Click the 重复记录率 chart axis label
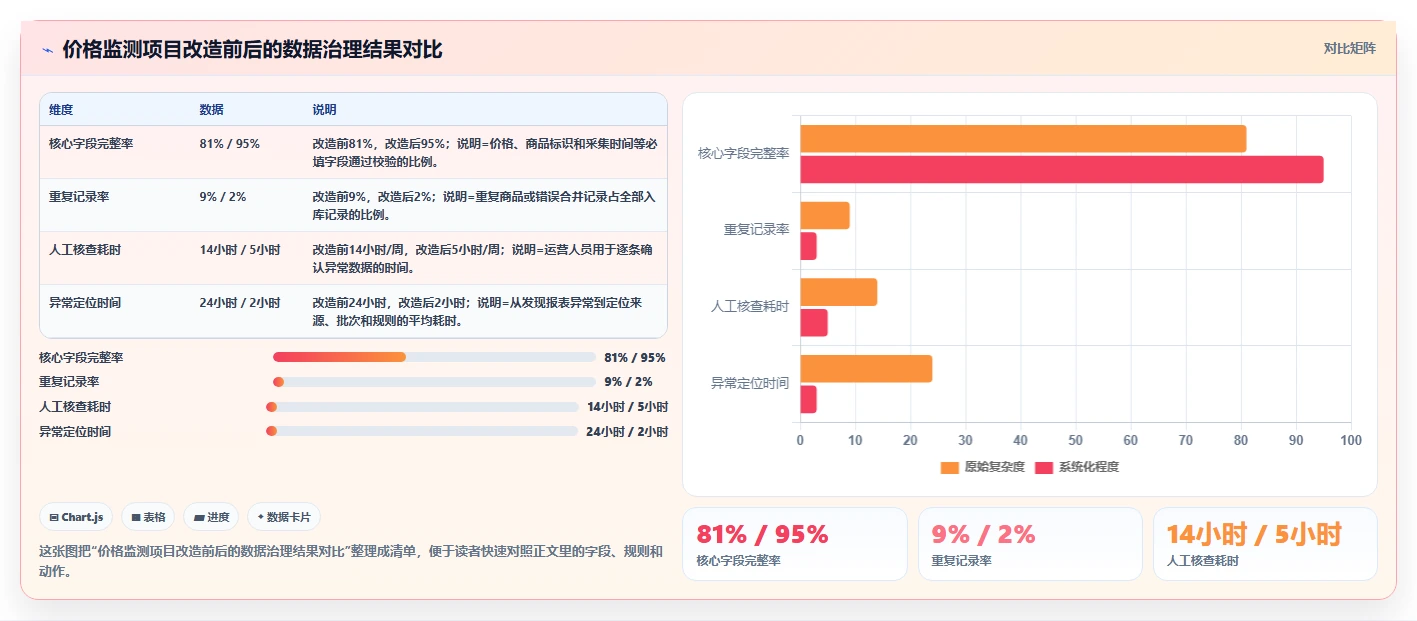 click(757, 230)
